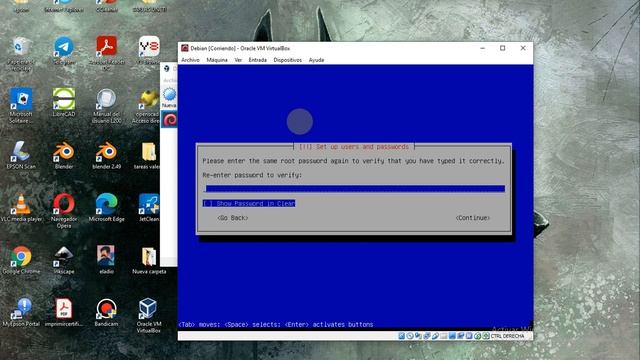Click the network adapters status icon
Viewport: 640px width, 360px height.
pyautogui.click(x=427, y=336)
